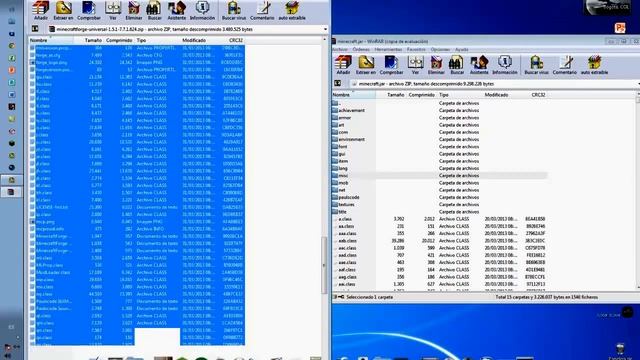Click the forge zip window vertical scrollbar

pos(325,265)
